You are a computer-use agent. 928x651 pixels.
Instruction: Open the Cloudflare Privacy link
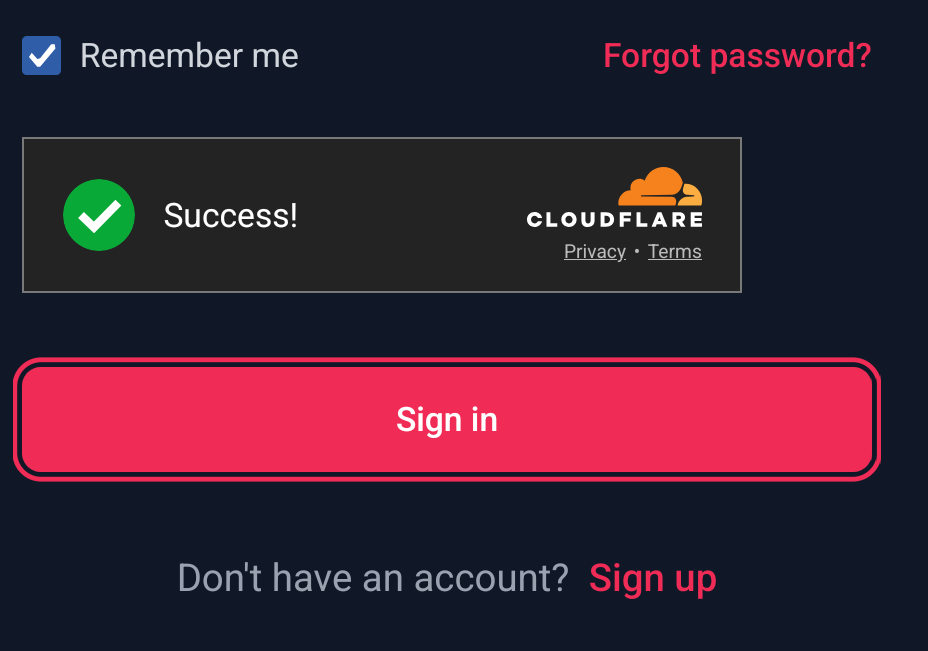[x=594, y=252]
